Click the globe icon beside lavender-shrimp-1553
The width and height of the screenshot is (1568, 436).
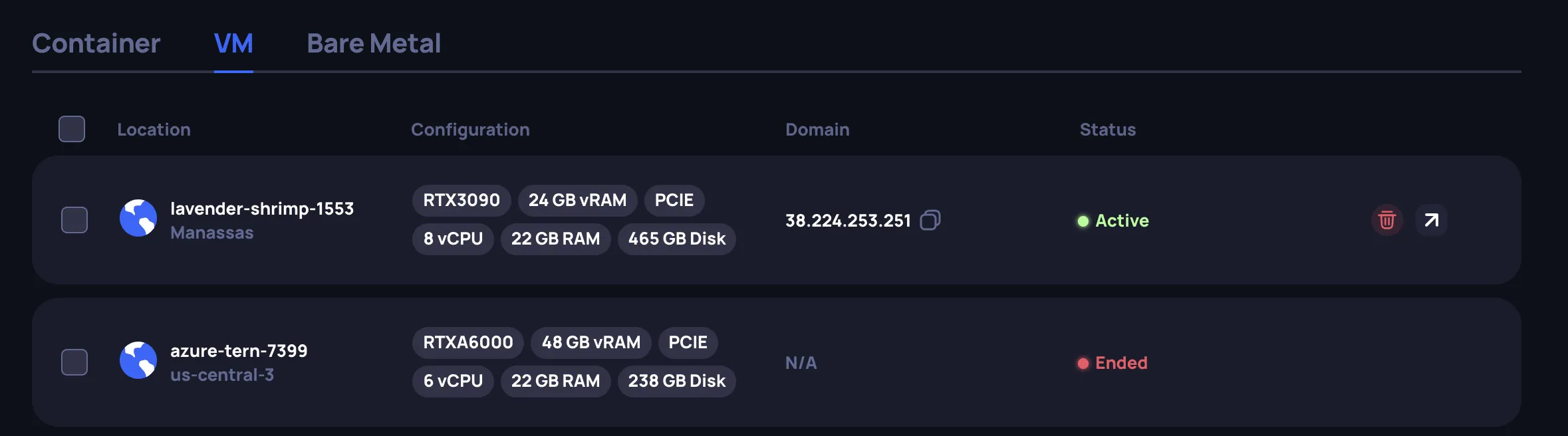click(x=138, y=219)
